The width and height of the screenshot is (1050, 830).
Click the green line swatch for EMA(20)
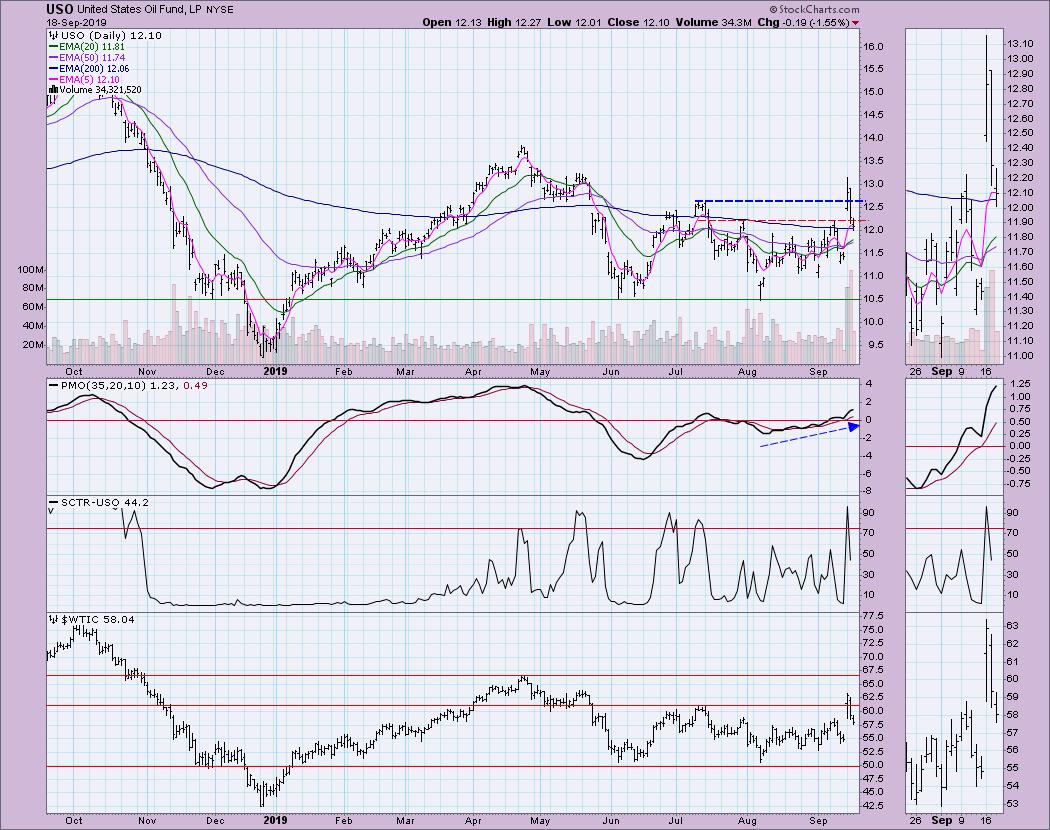pyautogui.click(x=53, y=47)
